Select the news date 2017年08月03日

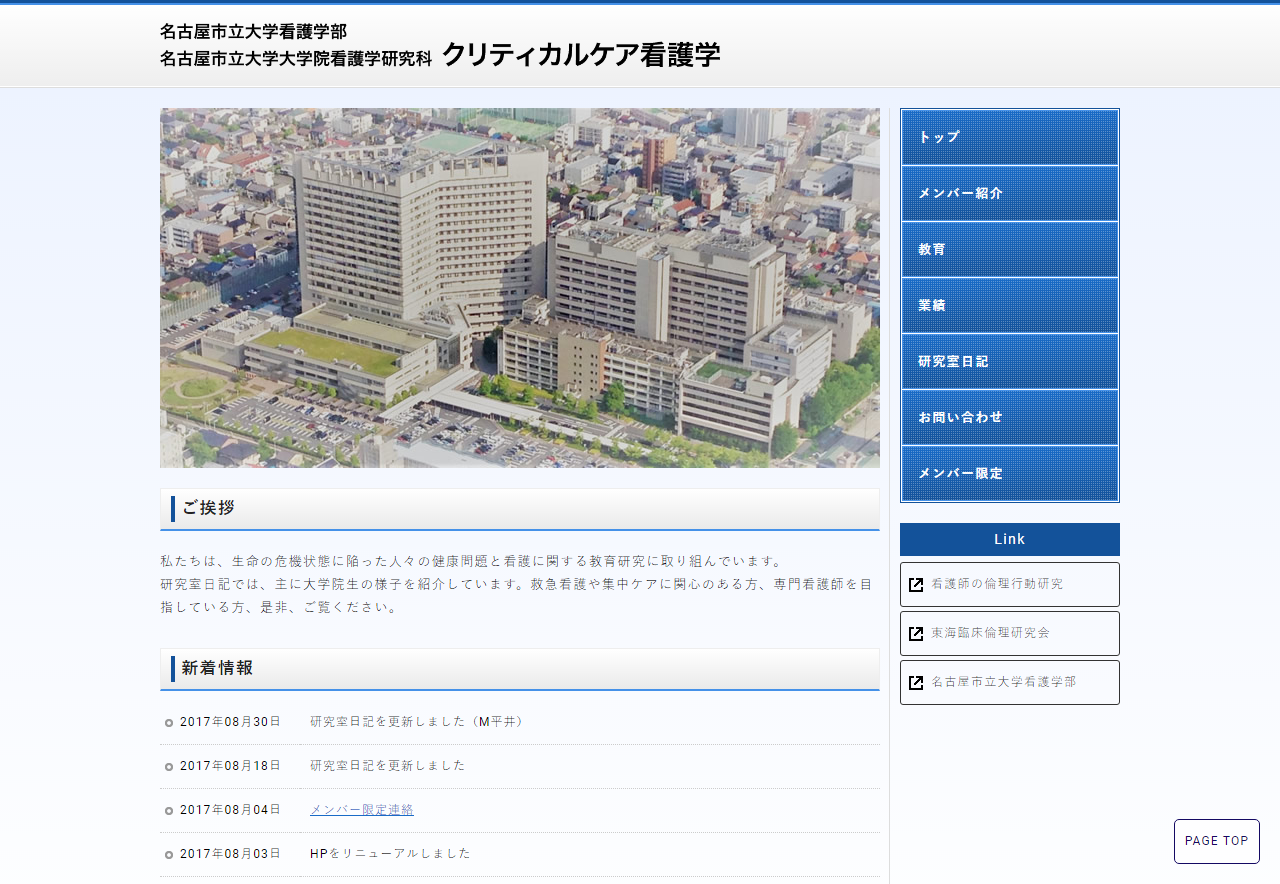click(x=230, y=854)
